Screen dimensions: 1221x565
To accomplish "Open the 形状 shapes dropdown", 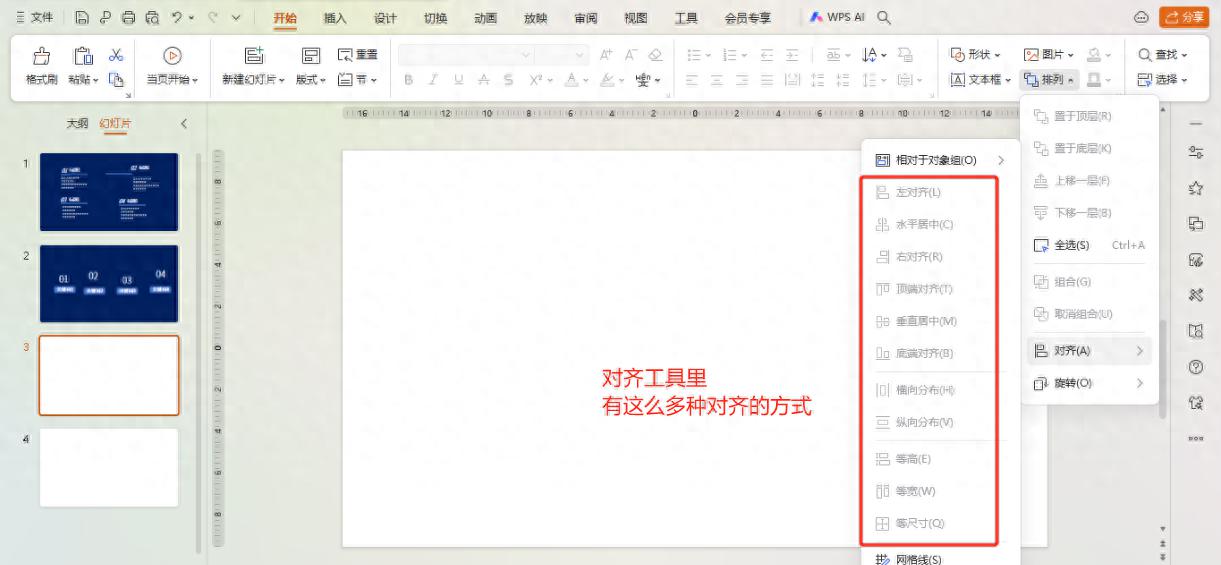I will tap(975, 55).
